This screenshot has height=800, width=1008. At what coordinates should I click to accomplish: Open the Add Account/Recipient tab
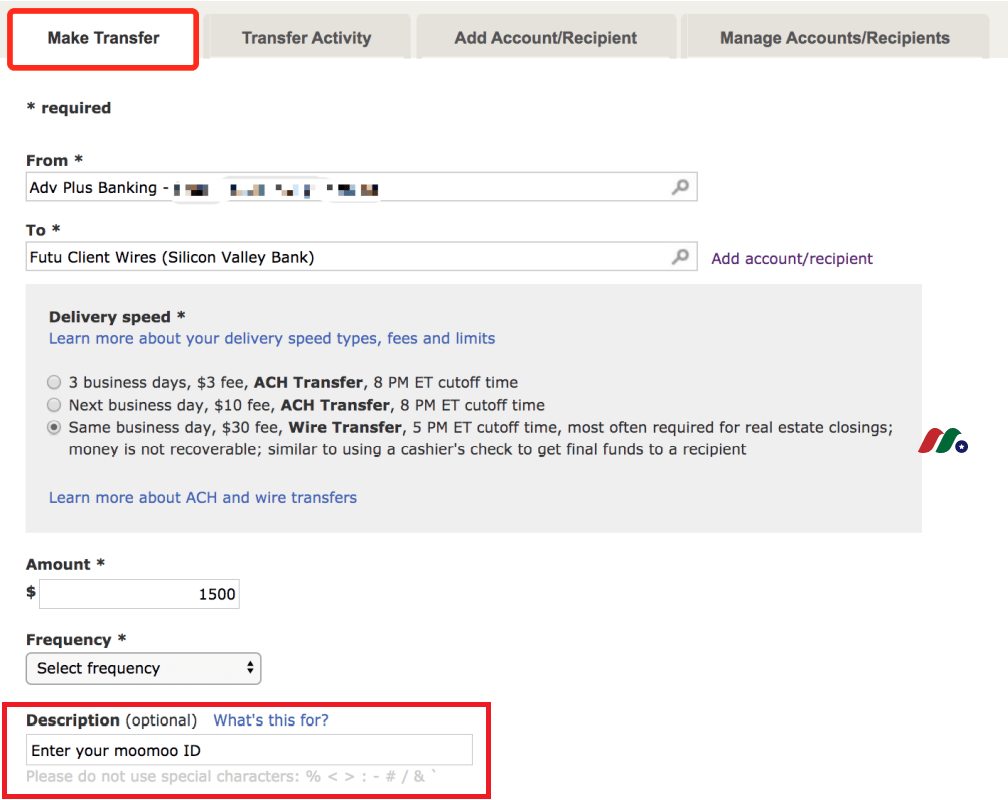click(x=546, y=38)
